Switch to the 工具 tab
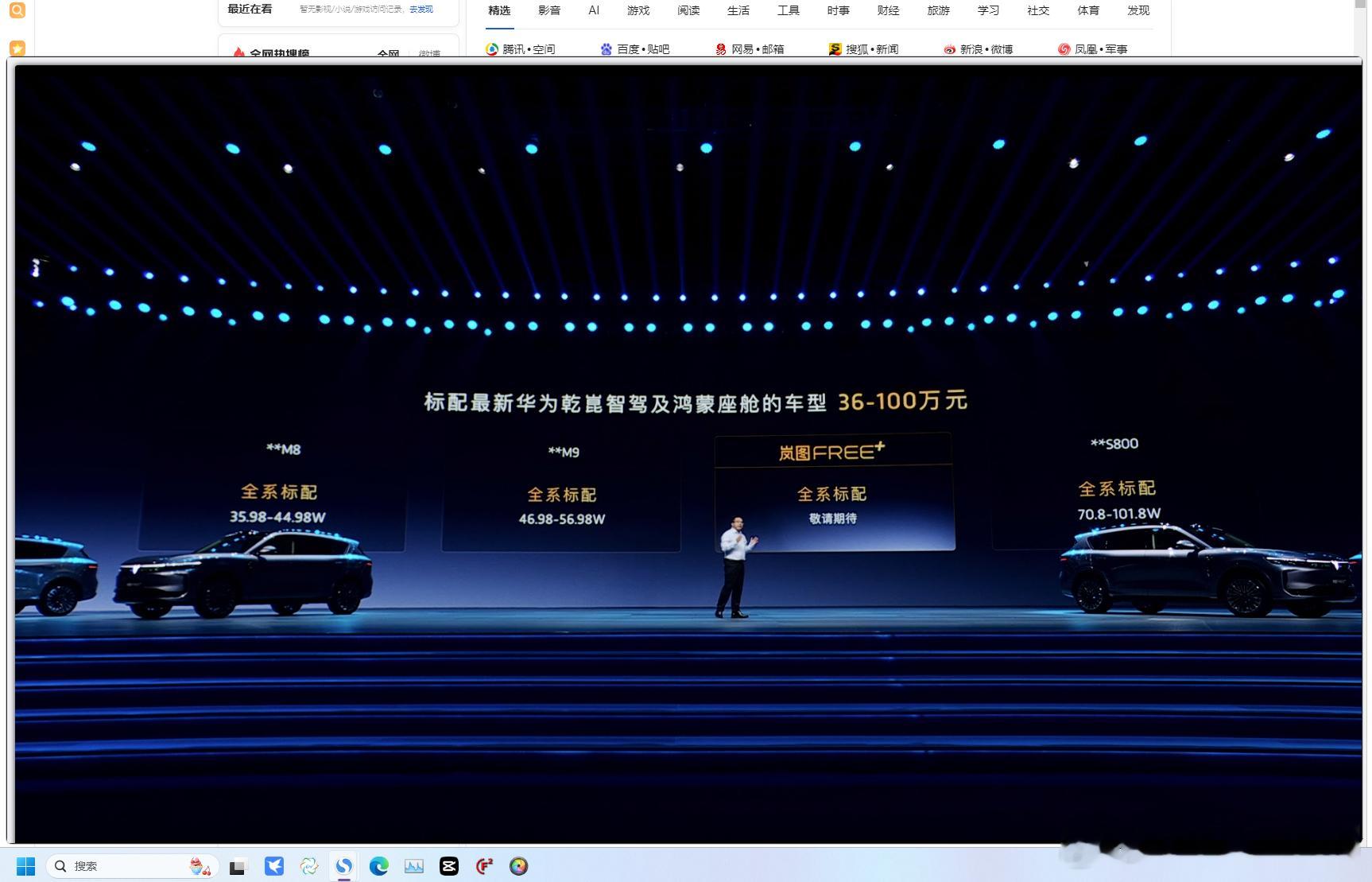Screen dimensions: 1372x882 pyautogui.click(x=789, y=10)
